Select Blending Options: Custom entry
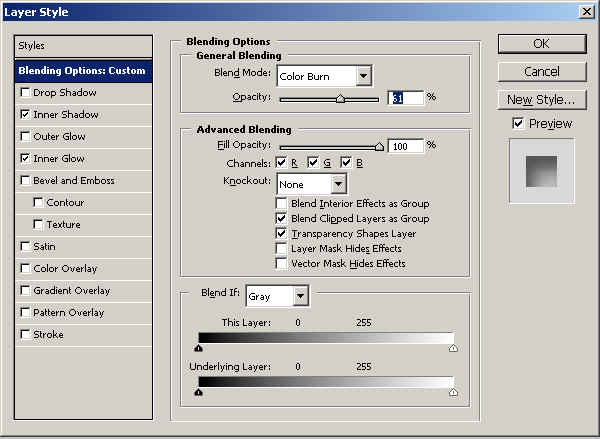Screen dimensions: 600x439 83,71
